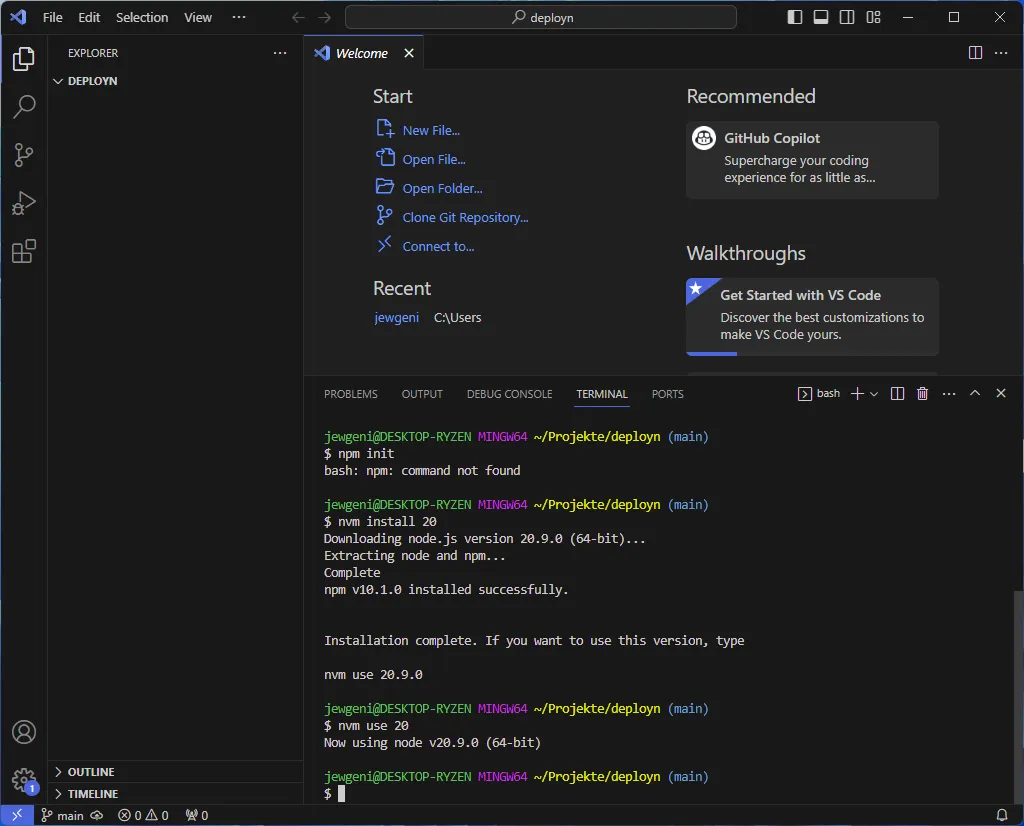Open the View menu
This screenshot has height=826, width=1024.
point(197,18)
